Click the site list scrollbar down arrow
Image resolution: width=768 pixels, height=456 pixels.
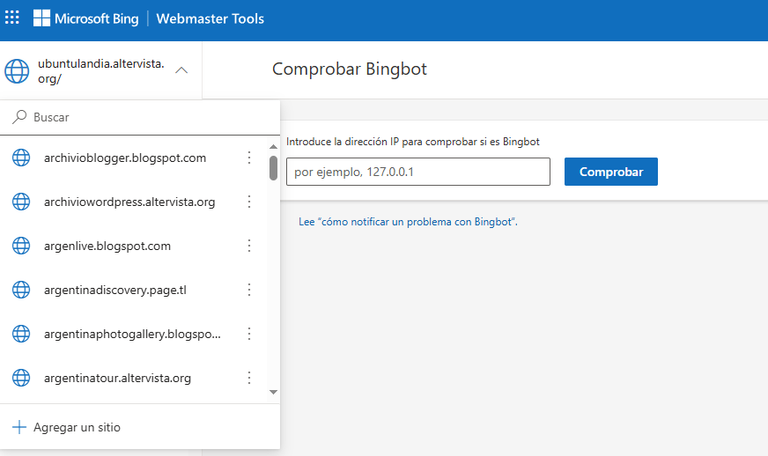pos(273,392)
